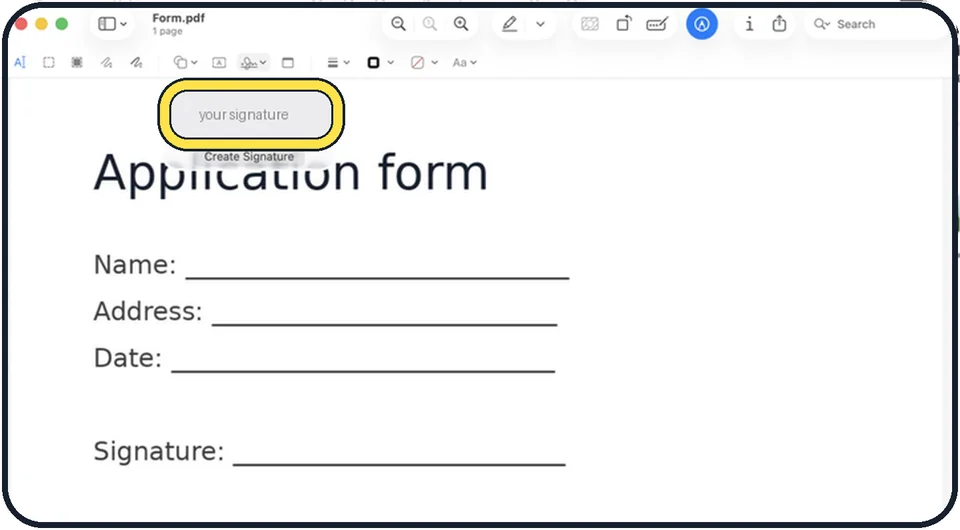Choose Create Signature
The height and width of the screenshot is (530, 960).
click(249, 157)
